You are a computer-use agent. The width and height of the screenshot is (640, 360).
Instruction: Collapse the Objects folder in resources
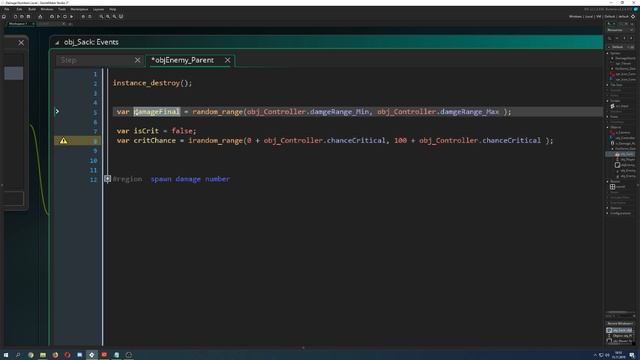point(607,127)
